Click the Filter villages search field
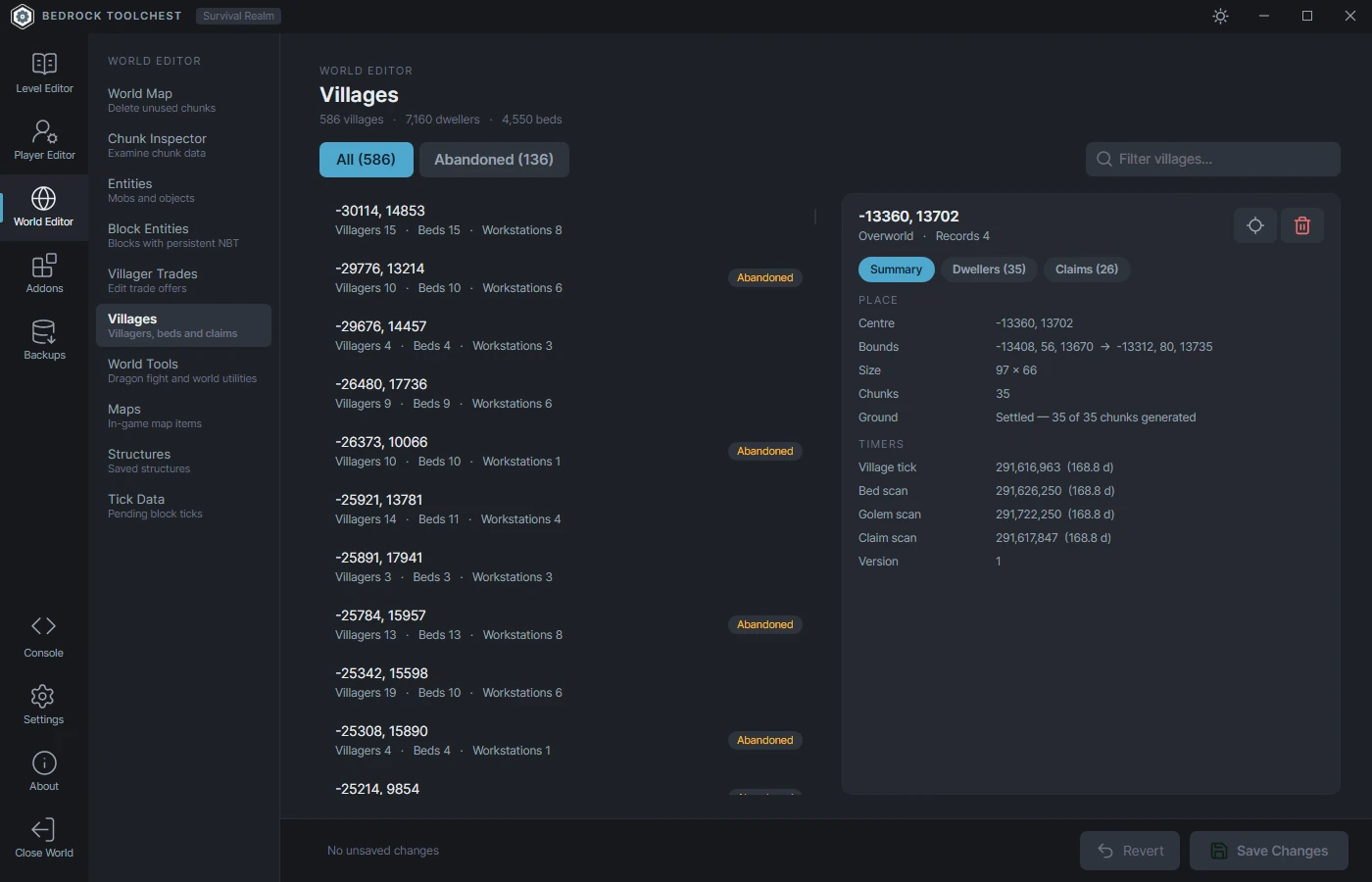This screenshot has width=1372, height=882. coord(1213,159)
